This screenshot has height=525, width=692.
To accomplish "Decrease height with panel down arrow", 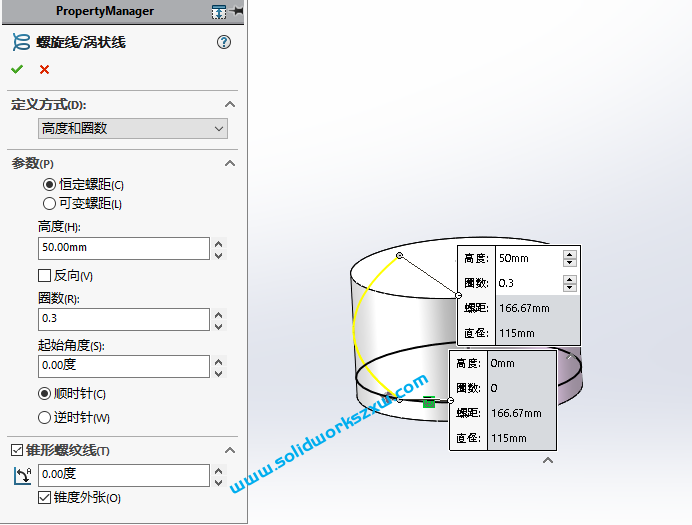I will pos(218,255).
